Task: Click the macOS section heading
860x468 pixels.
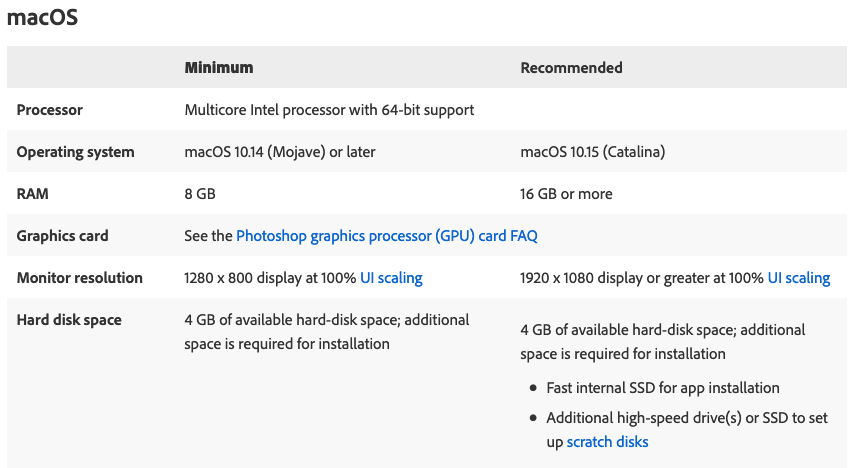Action: point(42,17)
